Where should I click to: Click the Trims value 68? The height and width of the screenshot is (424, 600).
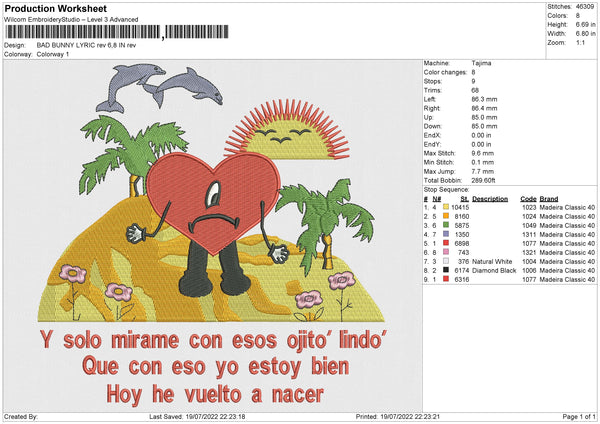click(475, 90)
